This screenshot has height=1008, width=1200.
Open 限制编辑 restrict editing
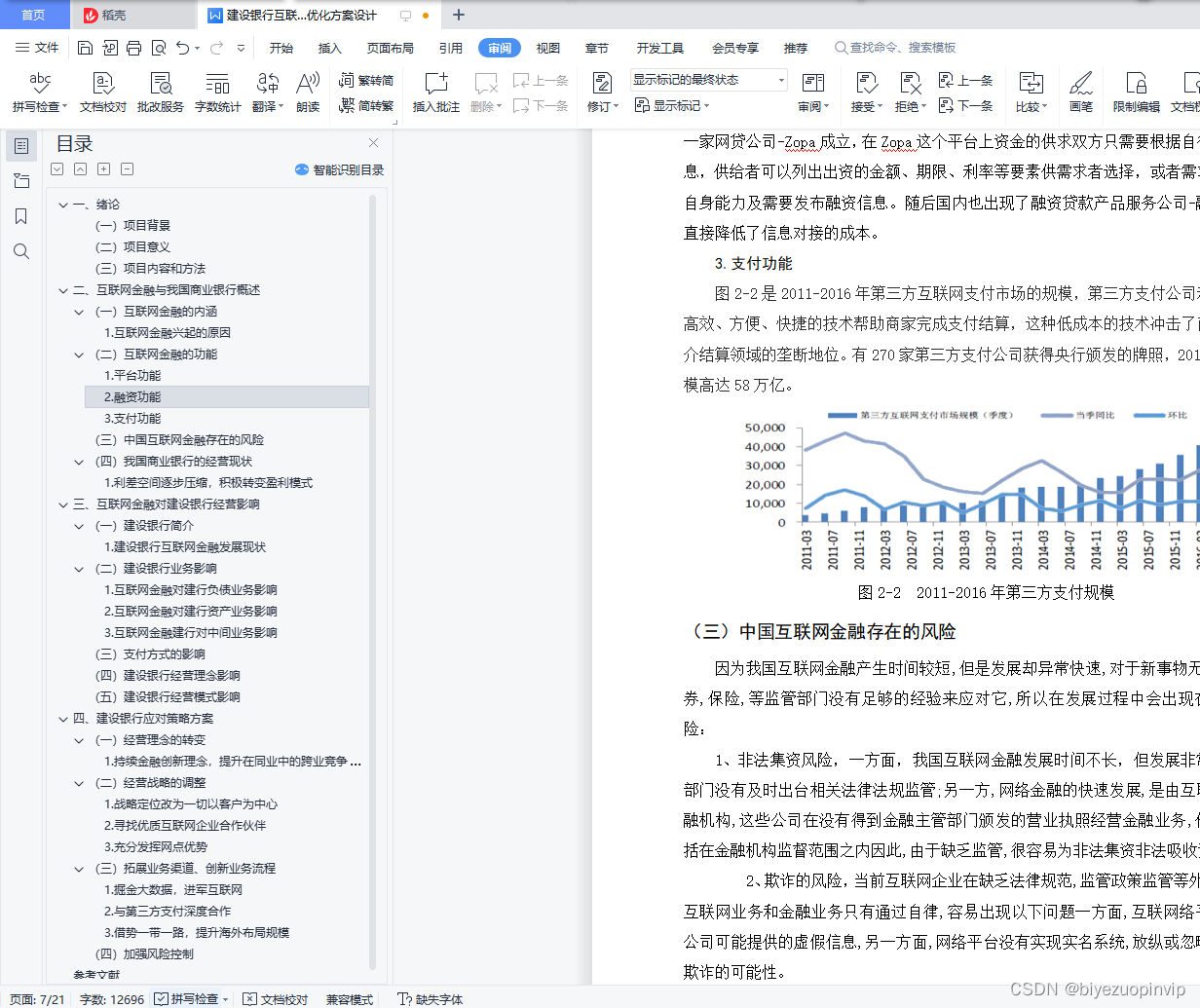(x=1136, y=93)
